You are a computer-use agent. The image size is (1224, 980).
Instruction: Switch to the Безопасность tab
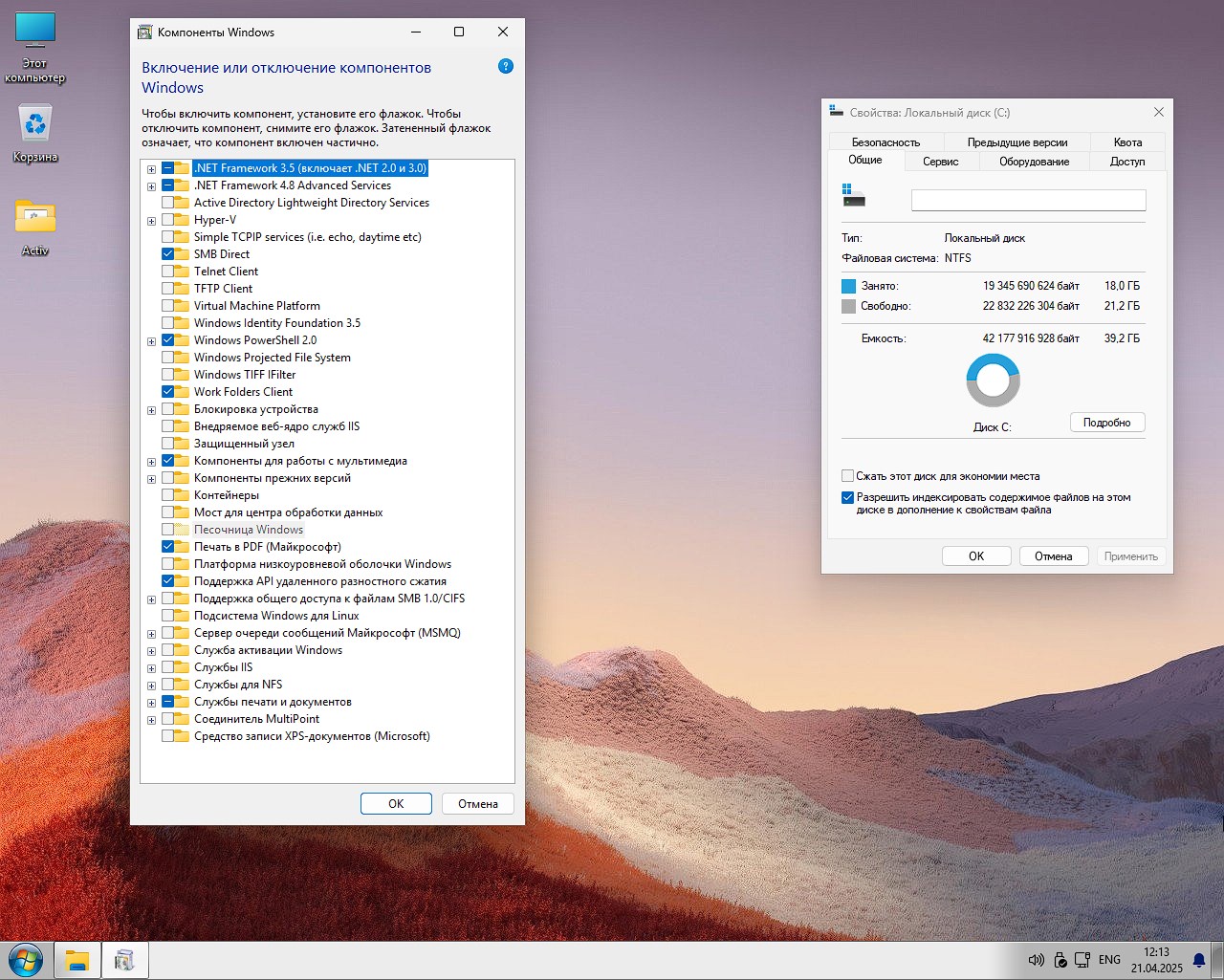click(885, 142)
